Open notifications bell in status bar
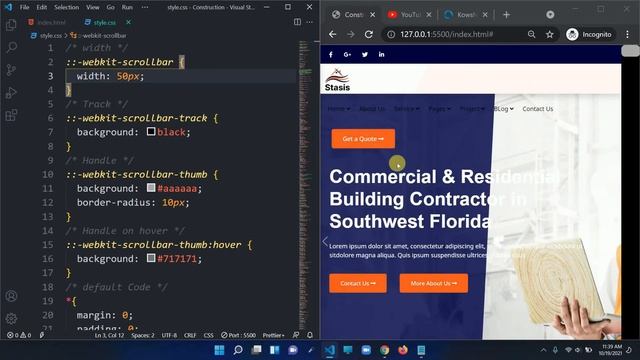The width and height of the screenshot is (640, 360). [x=310, y=335]
